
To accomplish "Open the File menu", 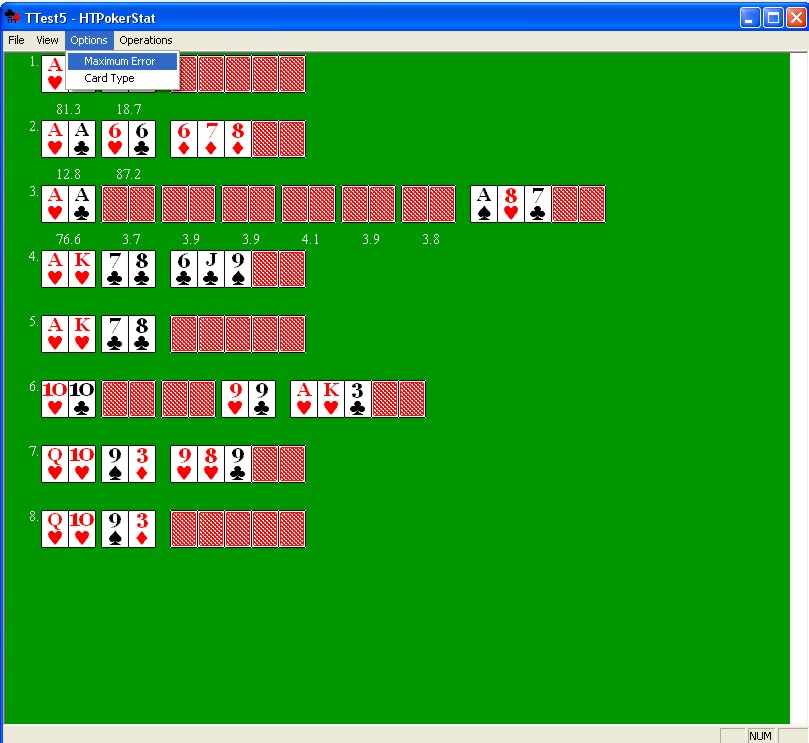I will click(x=16, y=40).
